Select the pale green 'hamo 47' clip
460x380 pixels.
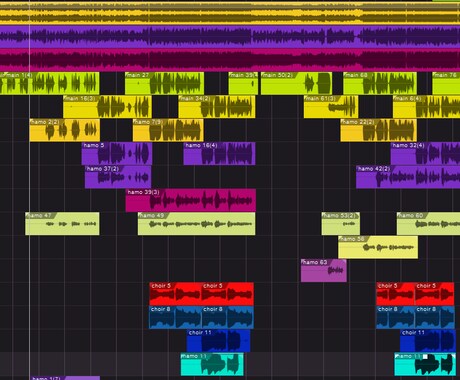(62, 224)
